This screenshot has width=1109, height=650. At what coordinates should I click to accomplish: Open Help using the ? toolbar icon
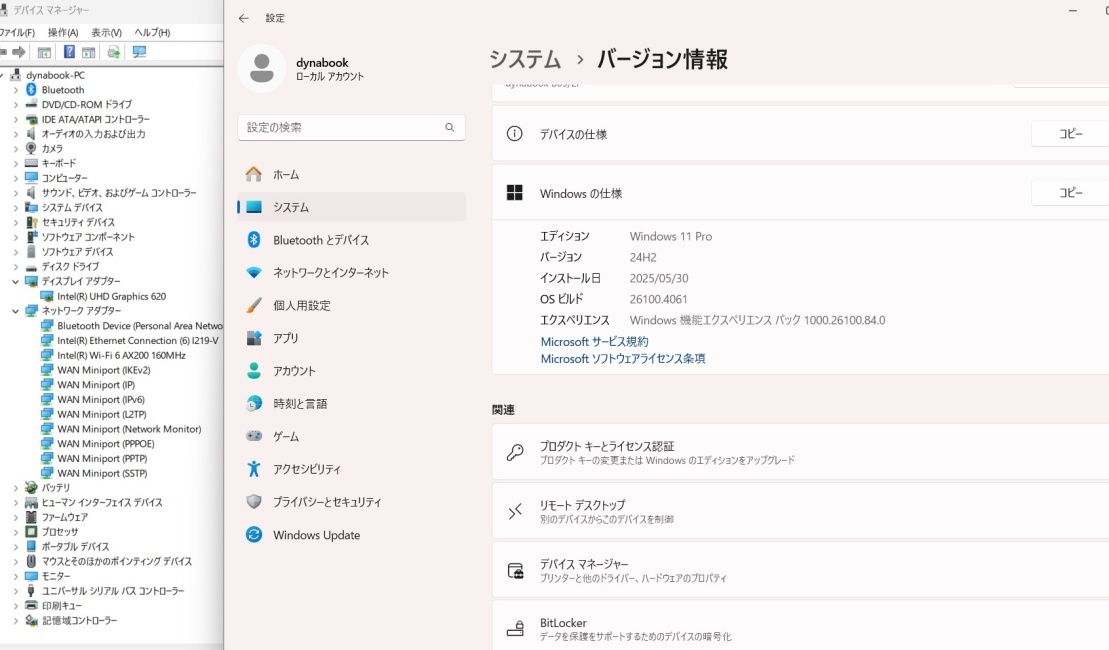(x=69, y=52)
